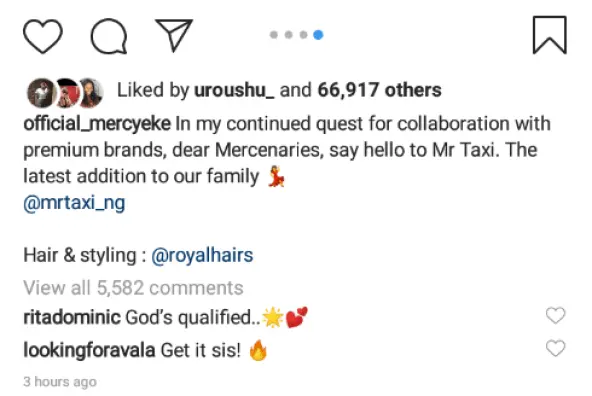Save post with bookmark icon
The width and height of the screenshot is (592, 396).
click(x=549, y=35)
